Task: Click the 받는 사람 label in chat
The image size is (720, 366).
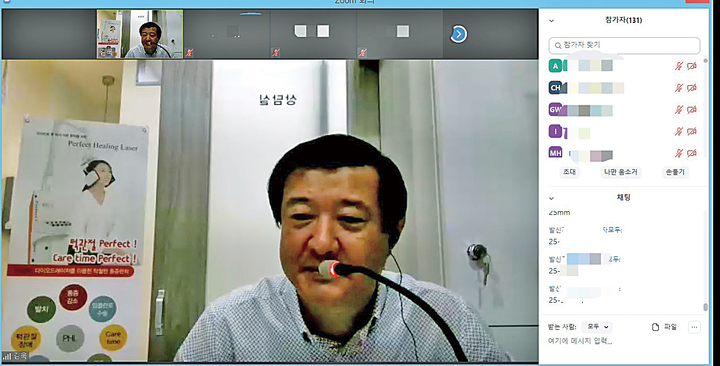Action: click(562, 327)
